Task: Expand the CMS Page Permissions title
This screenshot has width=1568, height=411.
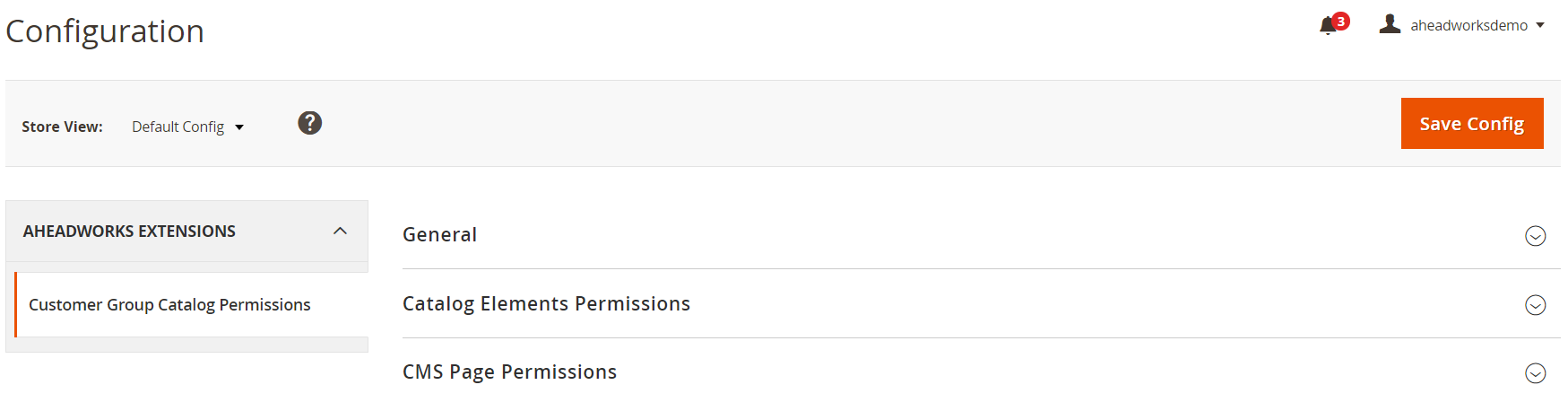Action: tap(509, 372)
